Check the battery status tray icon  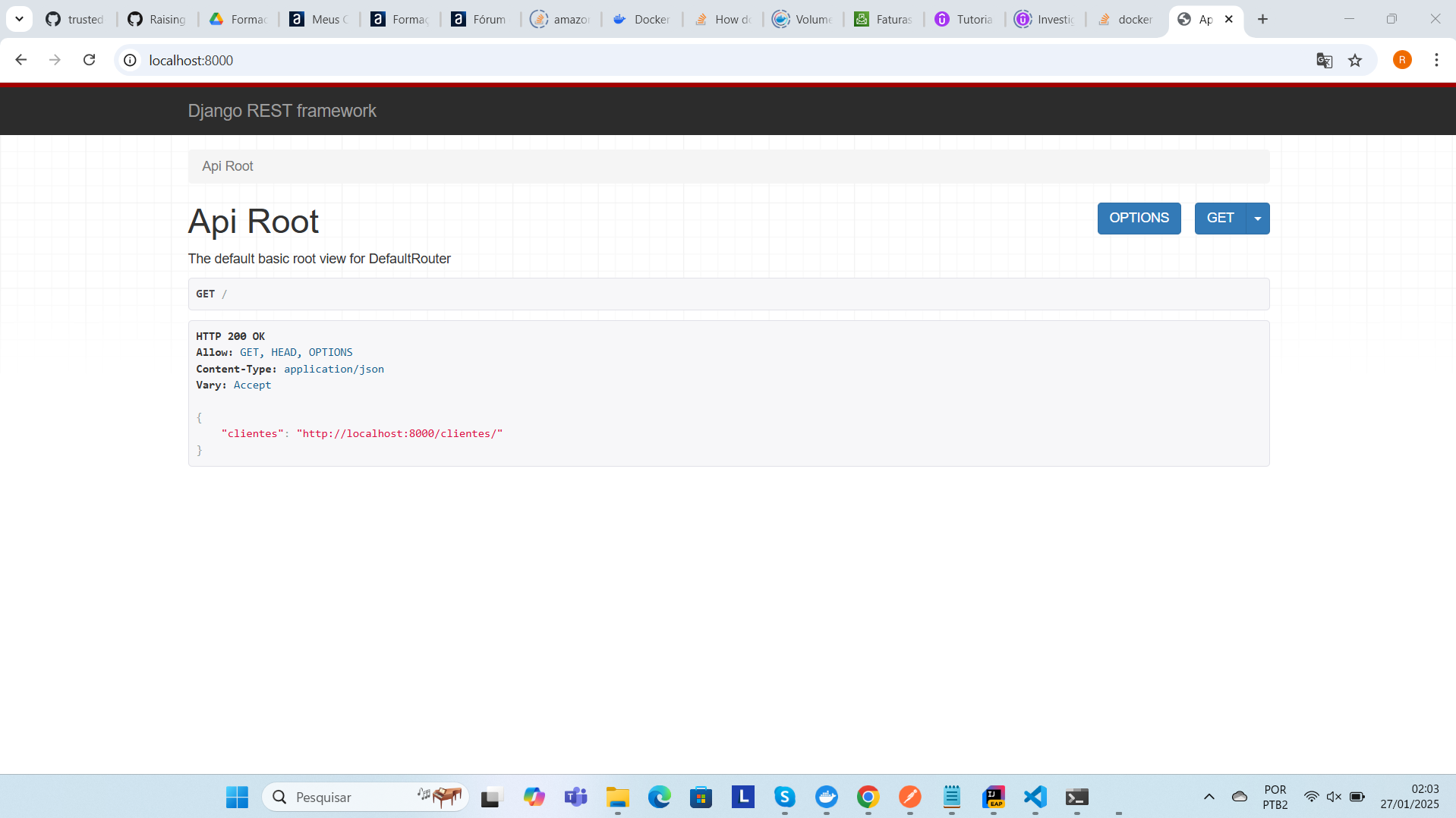tap(1357, 797)
